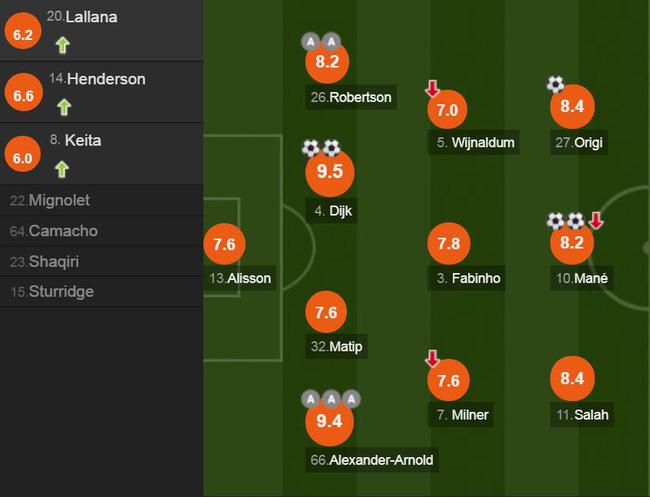Screen dimensions: 650x497
Task: Click first goal ball icon above Dijk
Action: pos(310,148)
